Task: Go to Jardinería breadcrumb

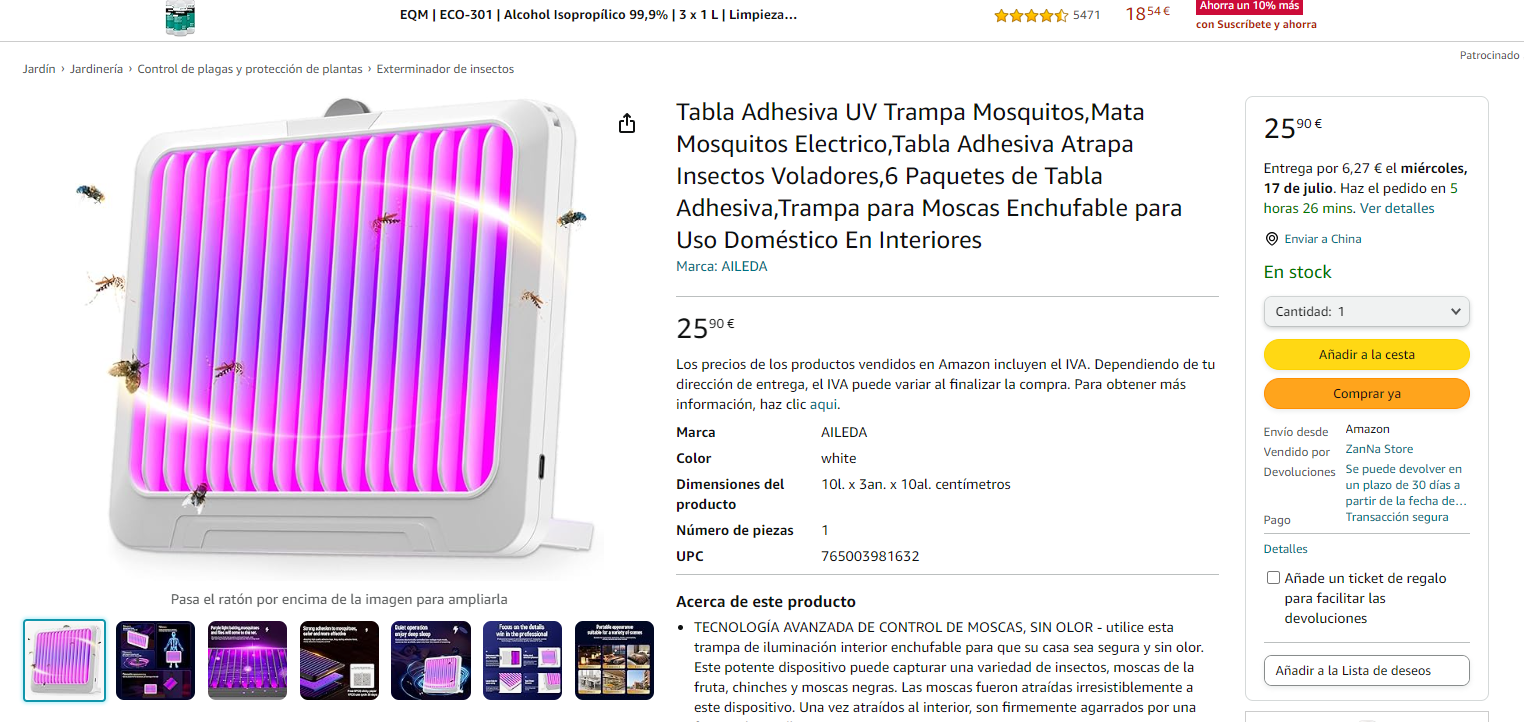Action: [x=96, y=69]
